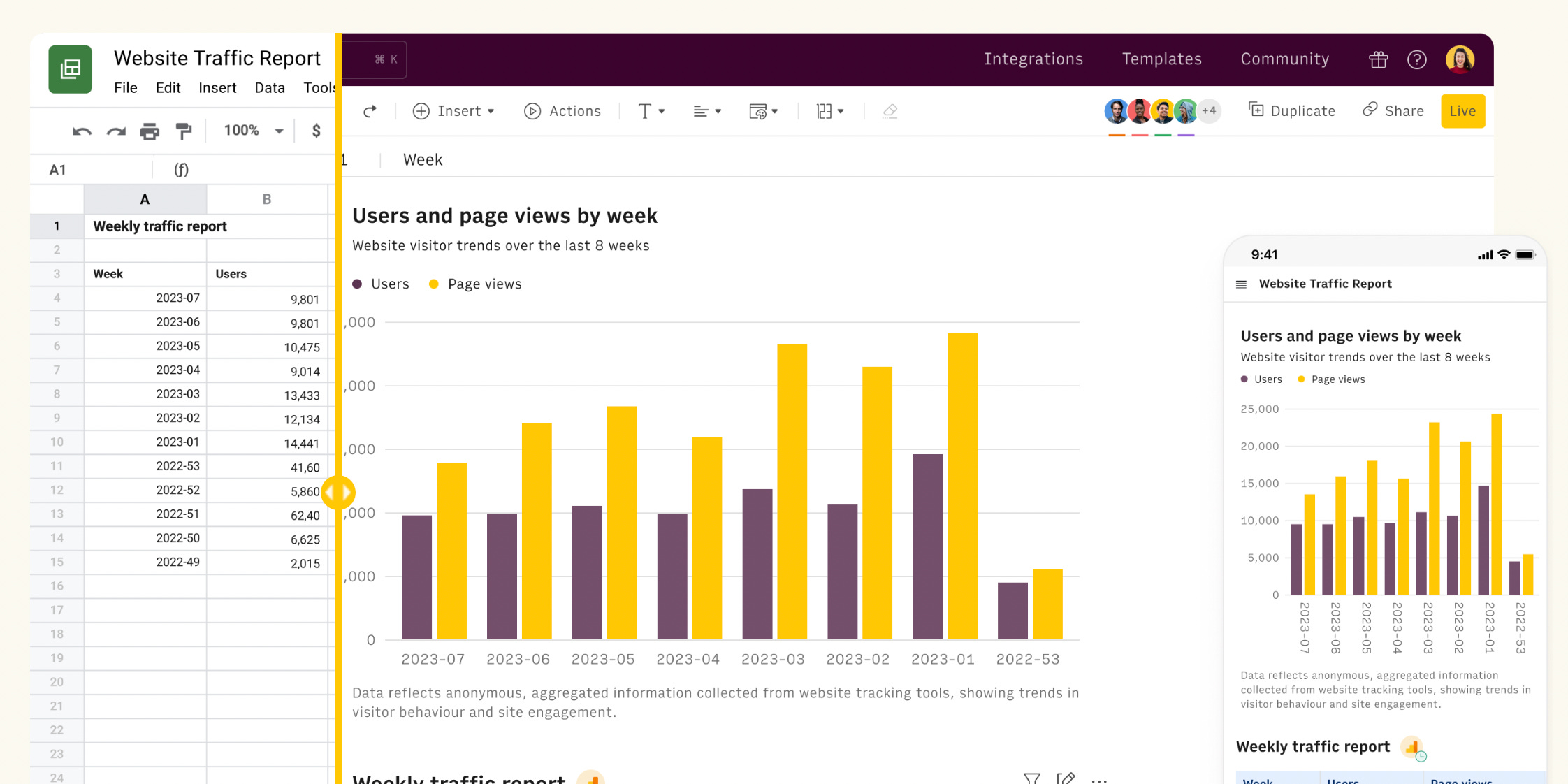The height and width of the screenshot is (784, 1568).
Task: Select column B header
Action: pyautogui.click(x=267, y=199)
